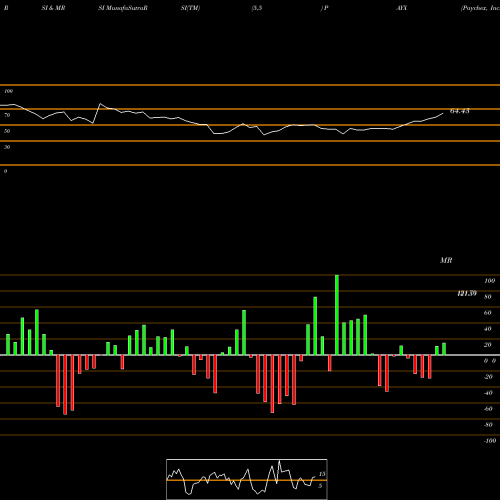Click the RSI value label 64.43

460,111
